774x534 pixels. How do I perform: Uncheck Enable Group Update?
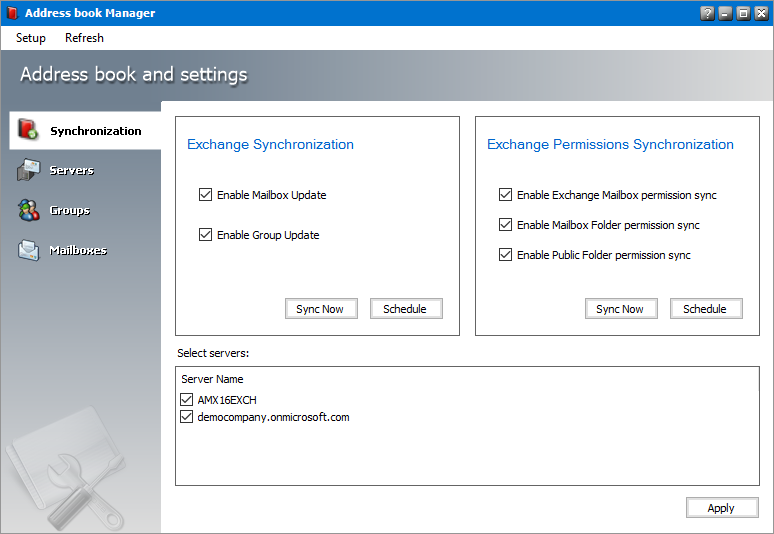point(206,235)
